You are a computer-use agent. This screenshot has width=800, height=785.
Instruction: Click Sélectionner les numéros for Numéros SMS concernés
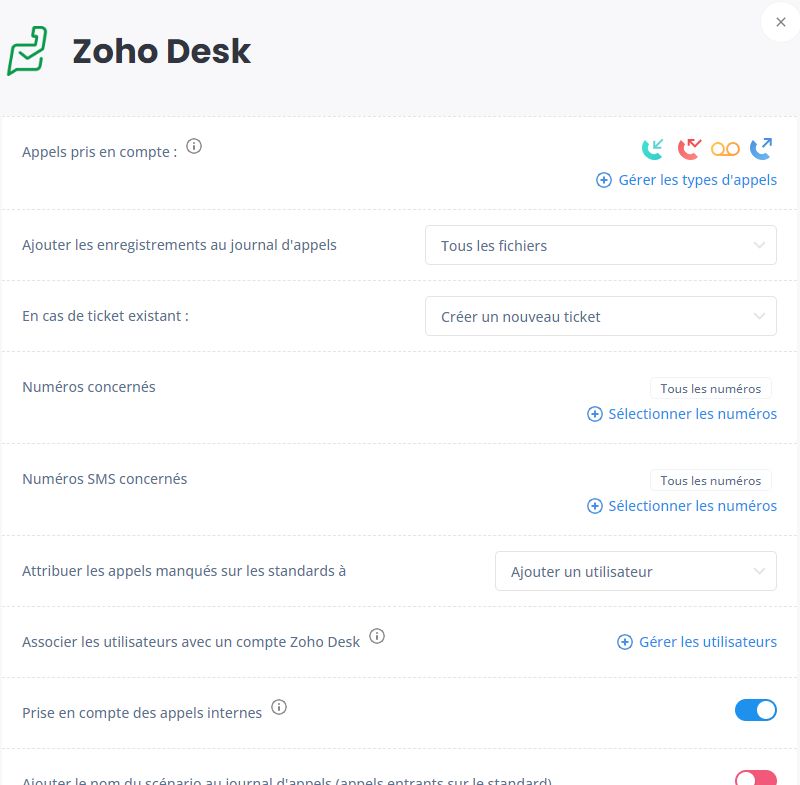tap(682, 506)
